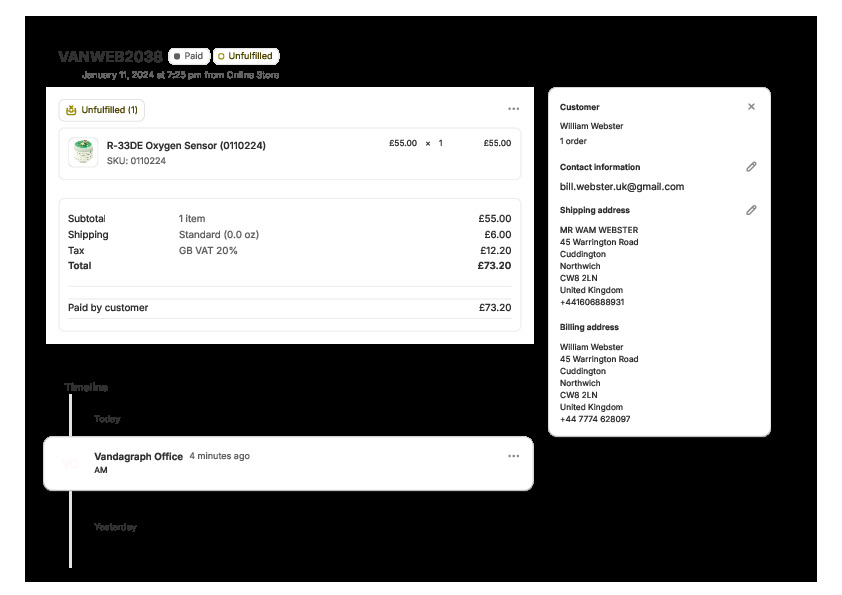Image resolution: width=842 pixels, height=595 pixels.
Task: Open the oxygen sensor product thumbnail
Action: tap(83, 152)
